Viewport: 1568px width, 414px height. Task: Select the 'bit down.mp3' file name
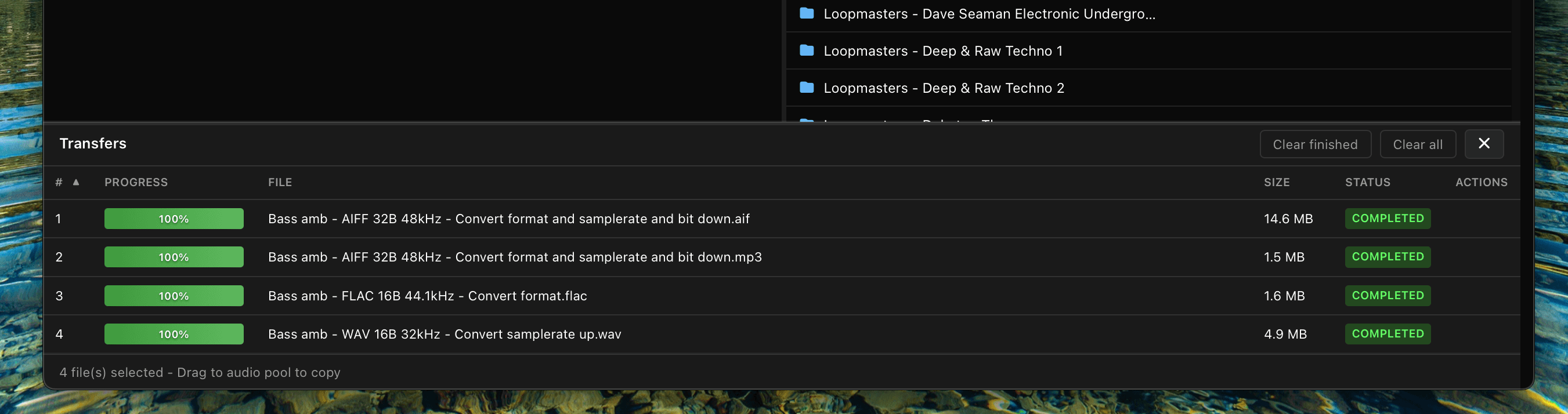(515, 257)
